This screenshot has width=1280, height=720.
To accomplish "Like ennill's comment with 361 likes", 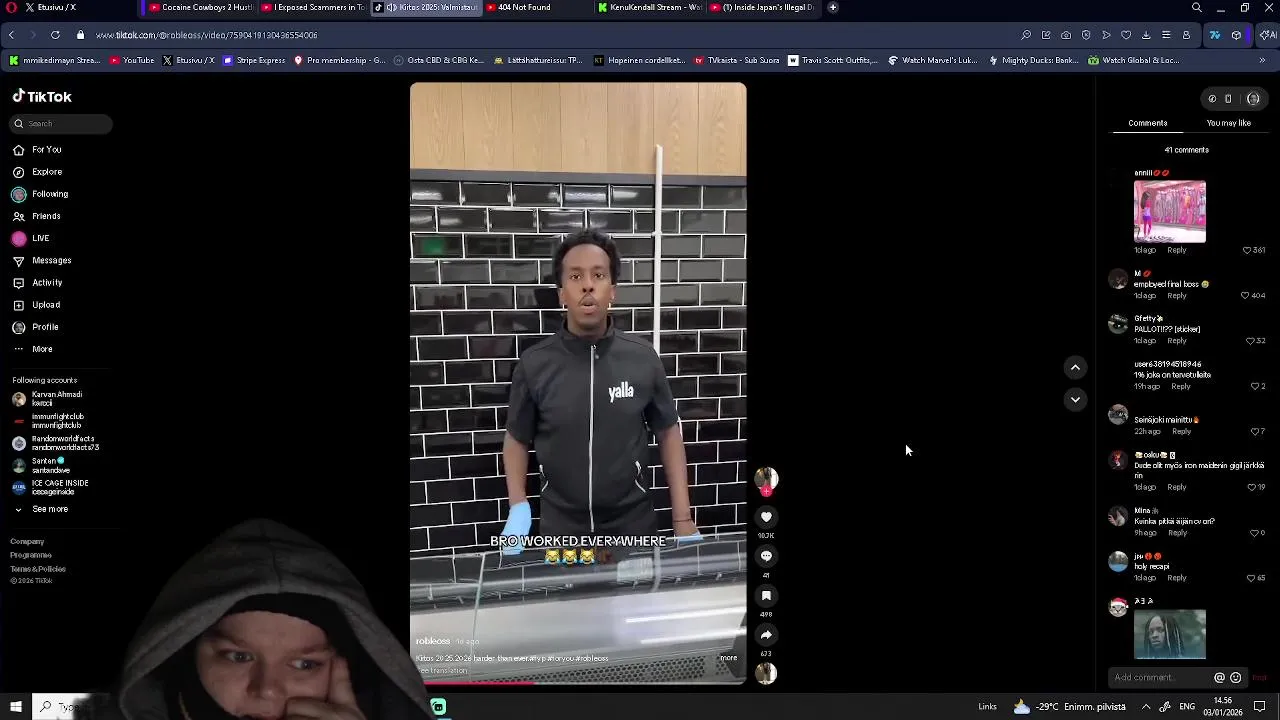I will point(1247,250).
